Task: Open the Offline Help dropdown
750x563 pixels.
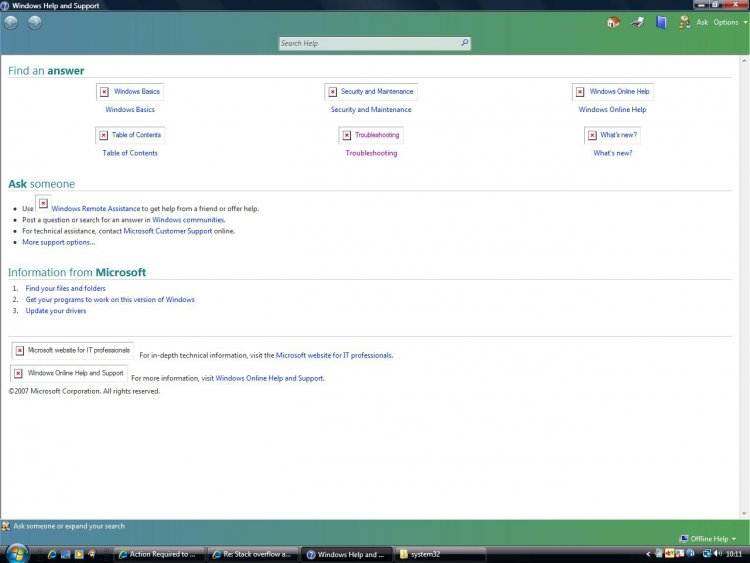Action: (x=708, y=539)
